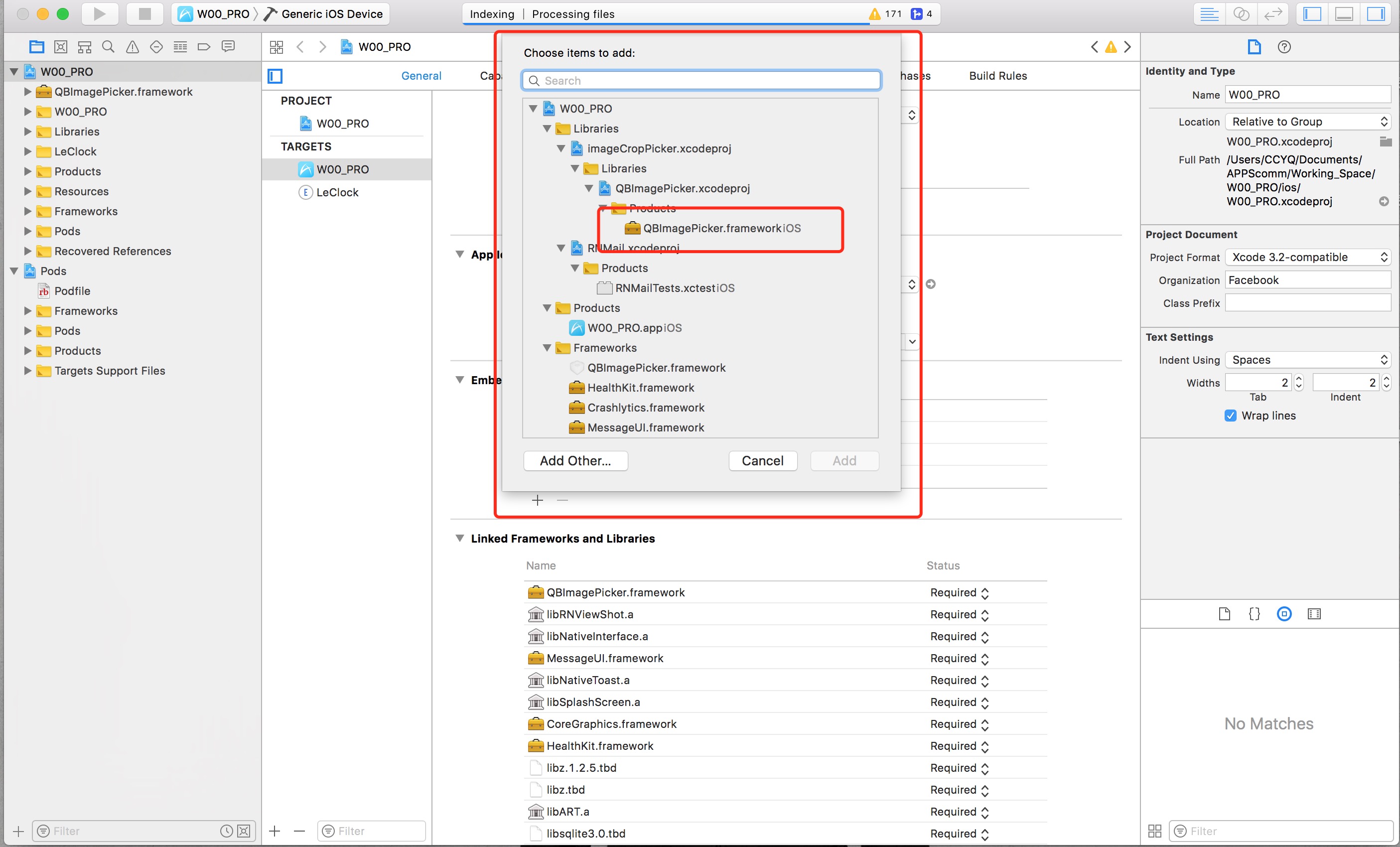1400x847 pixels.
Task: Collapse Linked Frameworks and Libraries section
Action: [x=460, y=538]
